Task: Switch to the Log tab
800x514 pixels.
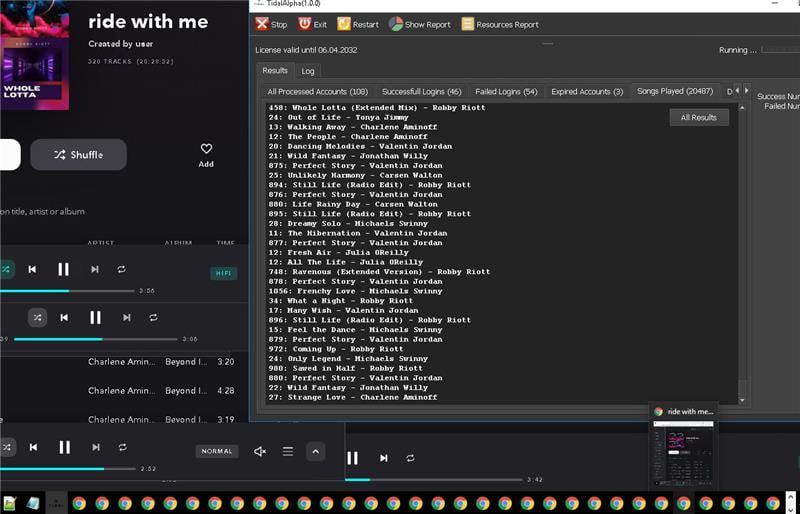Action: (308, 71)
